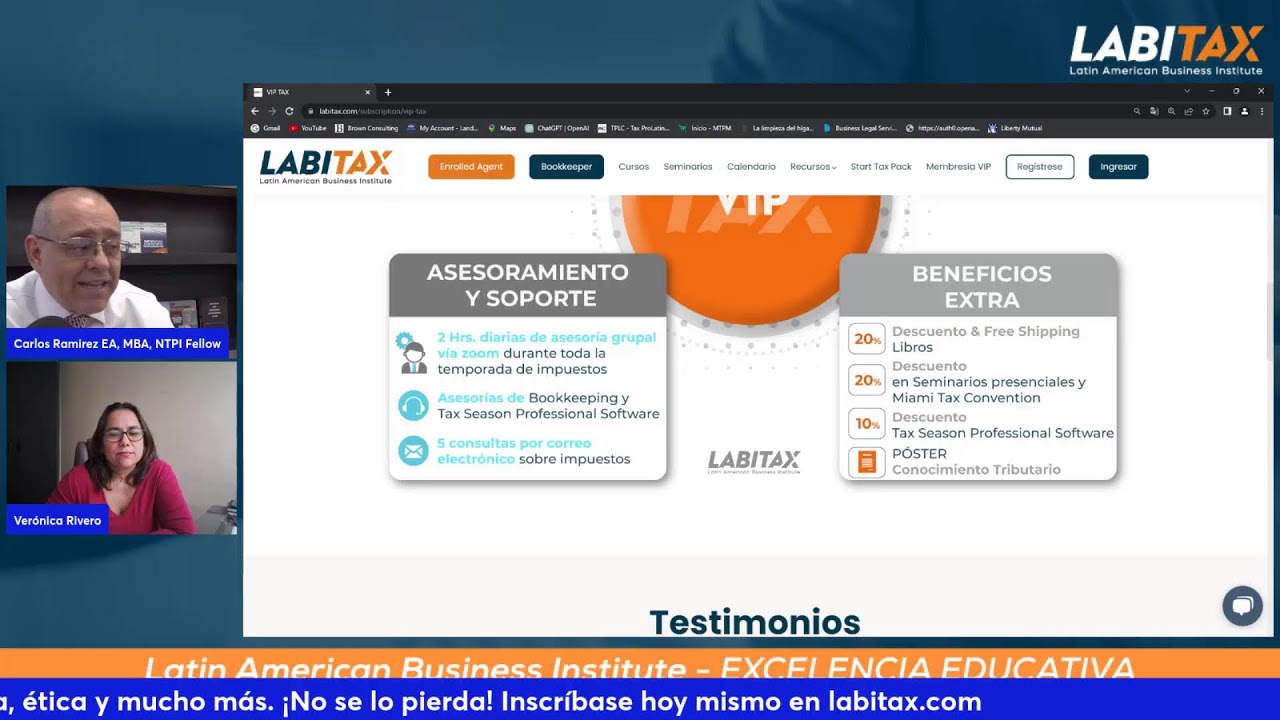Screen dimensions: 1280x720
Task: Click the Ingresar button
Action: pyautogui.click(x=1118, y=167)
